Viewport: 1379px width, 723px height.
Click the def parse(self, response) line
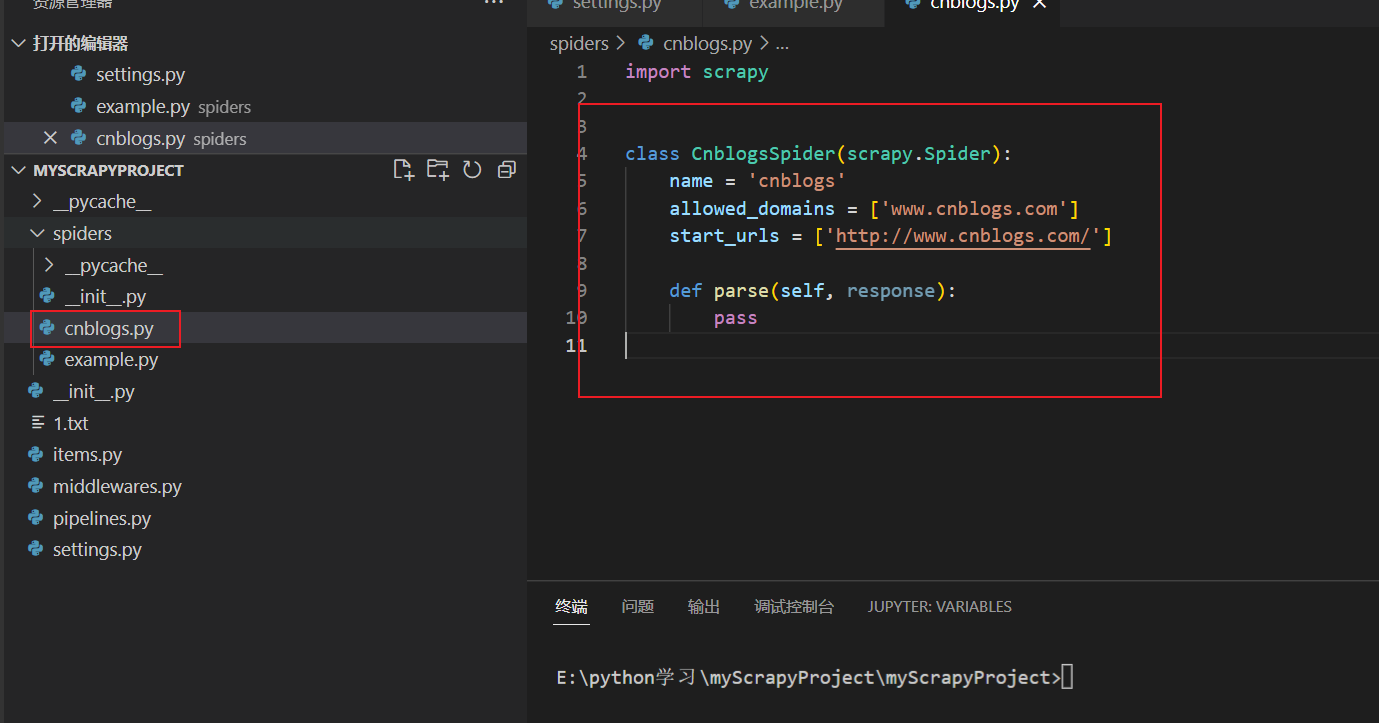tap(813, 291)
